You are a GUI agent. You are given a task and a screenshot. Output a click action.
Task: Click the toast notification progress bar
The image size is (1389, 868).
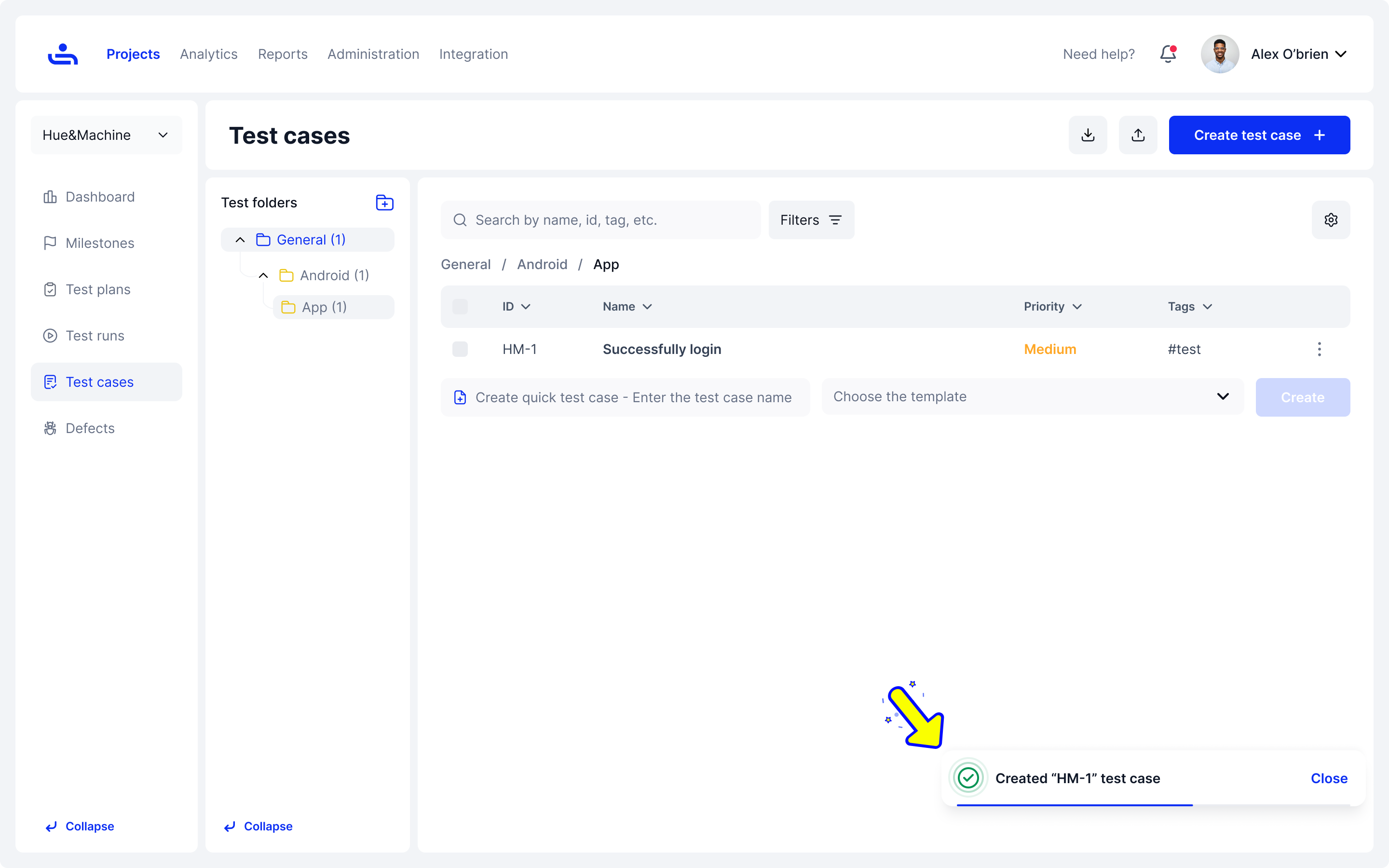pyautogui.click(x=1074, y=805)
